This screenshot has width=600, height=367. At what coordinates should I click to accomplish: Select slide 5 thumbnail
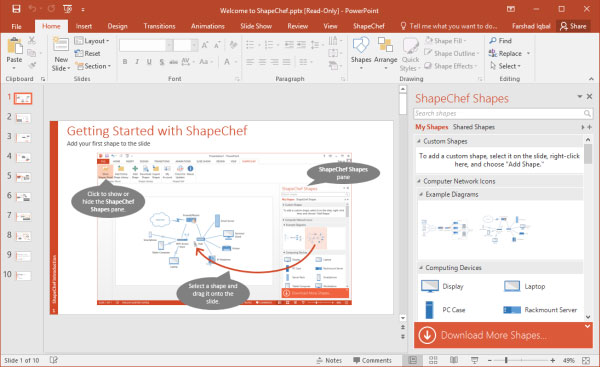pyautogui.click(x=23, y=177)
